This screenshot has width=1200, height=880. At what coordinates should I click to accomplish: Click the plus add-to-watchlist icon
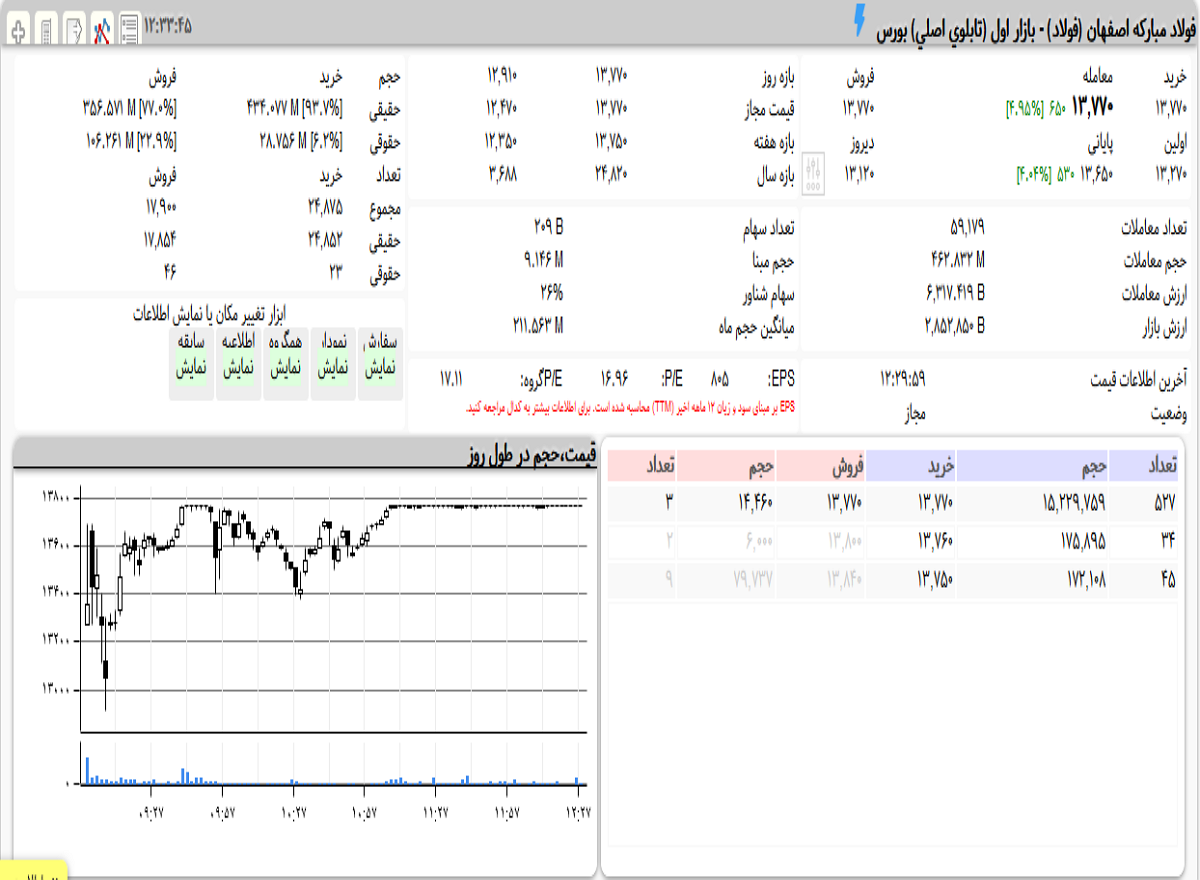tap(17, 30)
